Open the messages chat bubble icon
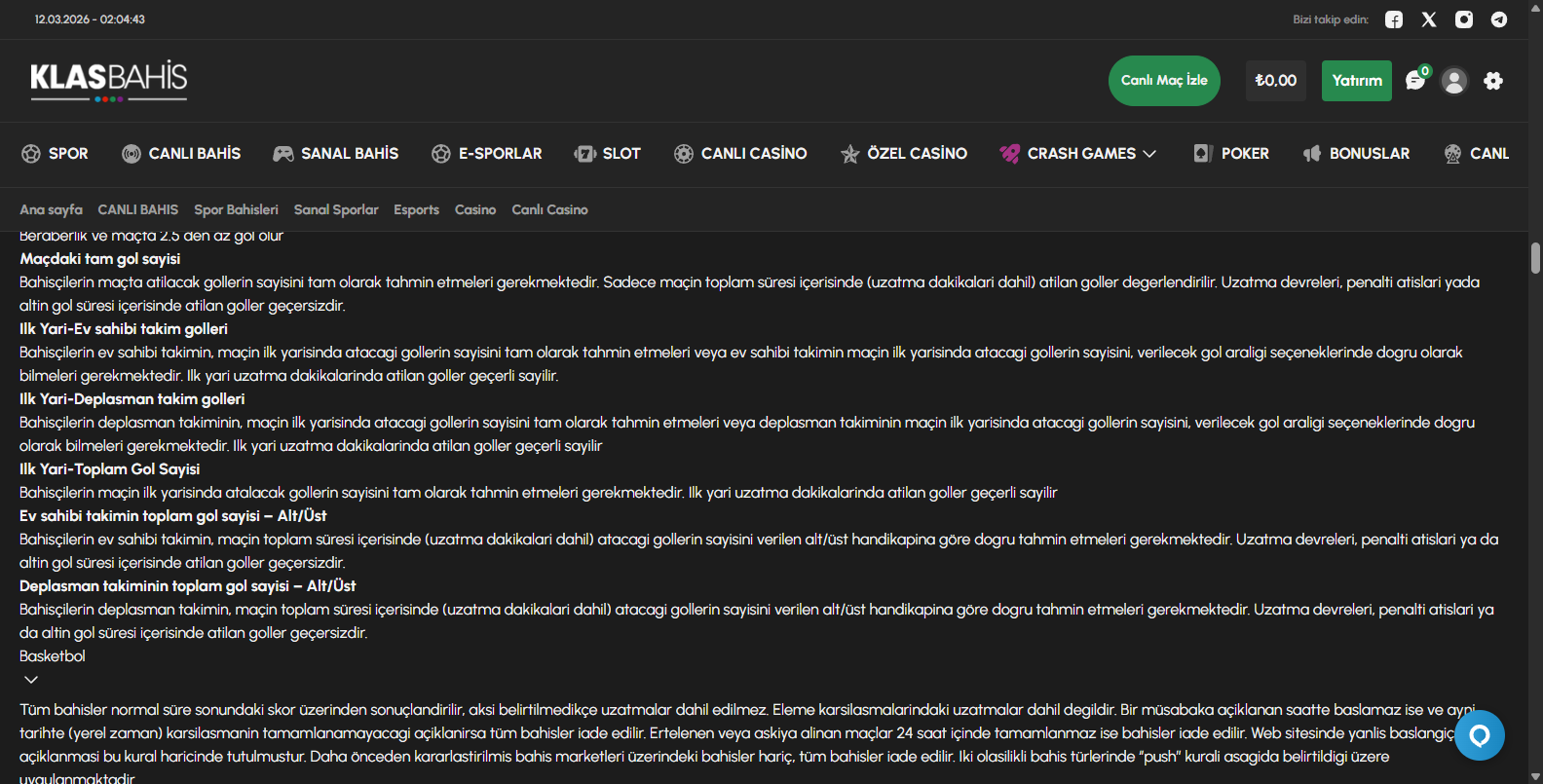 (x=1416, y=80)
